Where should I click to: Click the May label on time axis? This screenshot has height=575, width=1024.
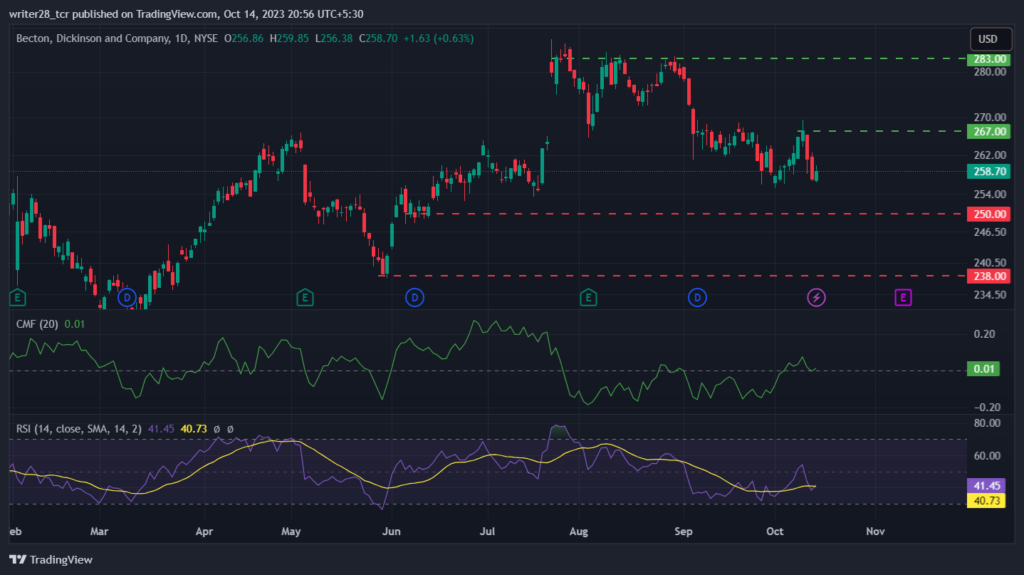(x=291, y=531)
